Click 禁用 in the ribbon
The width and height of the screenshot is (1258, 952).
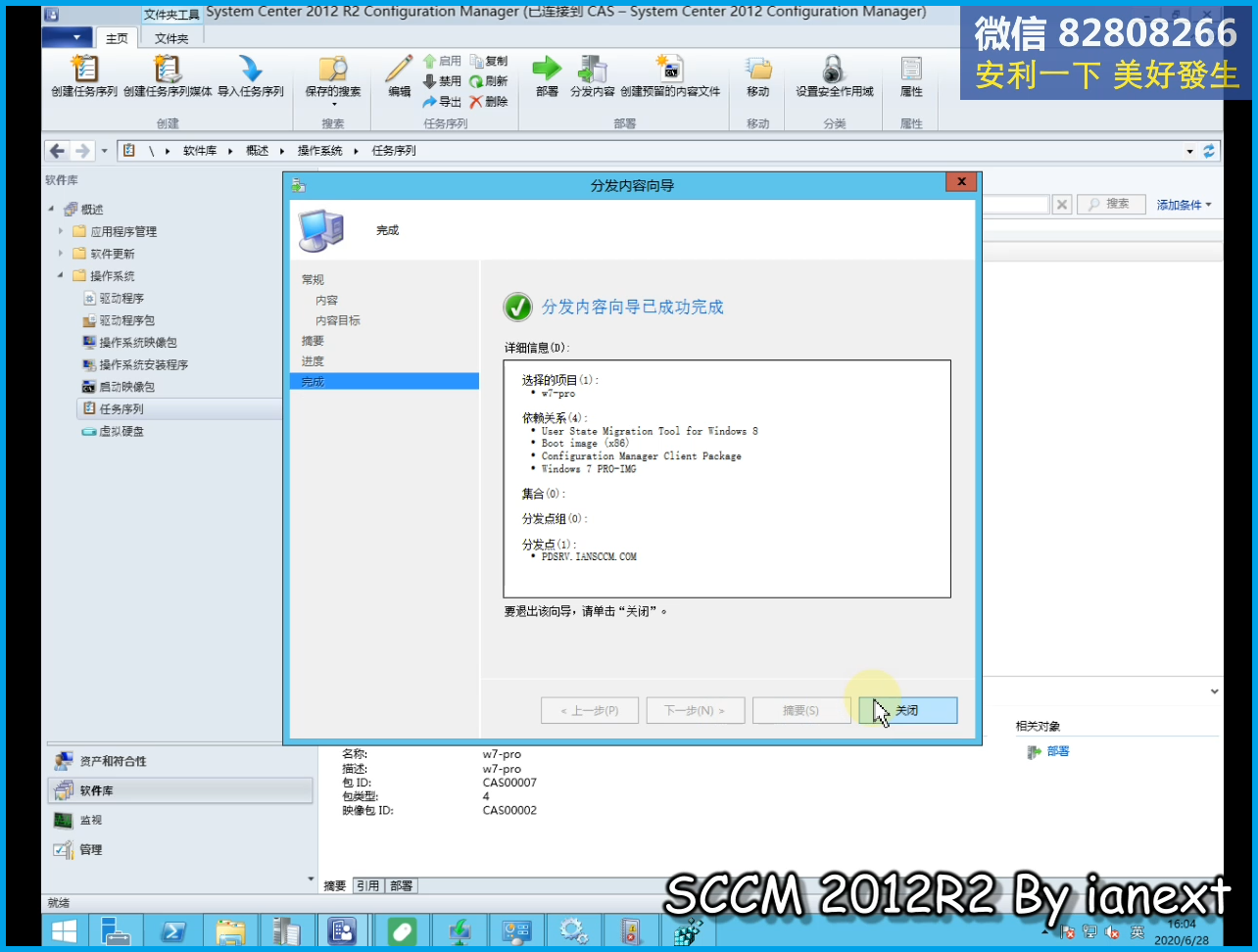pyautogui.click(x=442, y=81)
